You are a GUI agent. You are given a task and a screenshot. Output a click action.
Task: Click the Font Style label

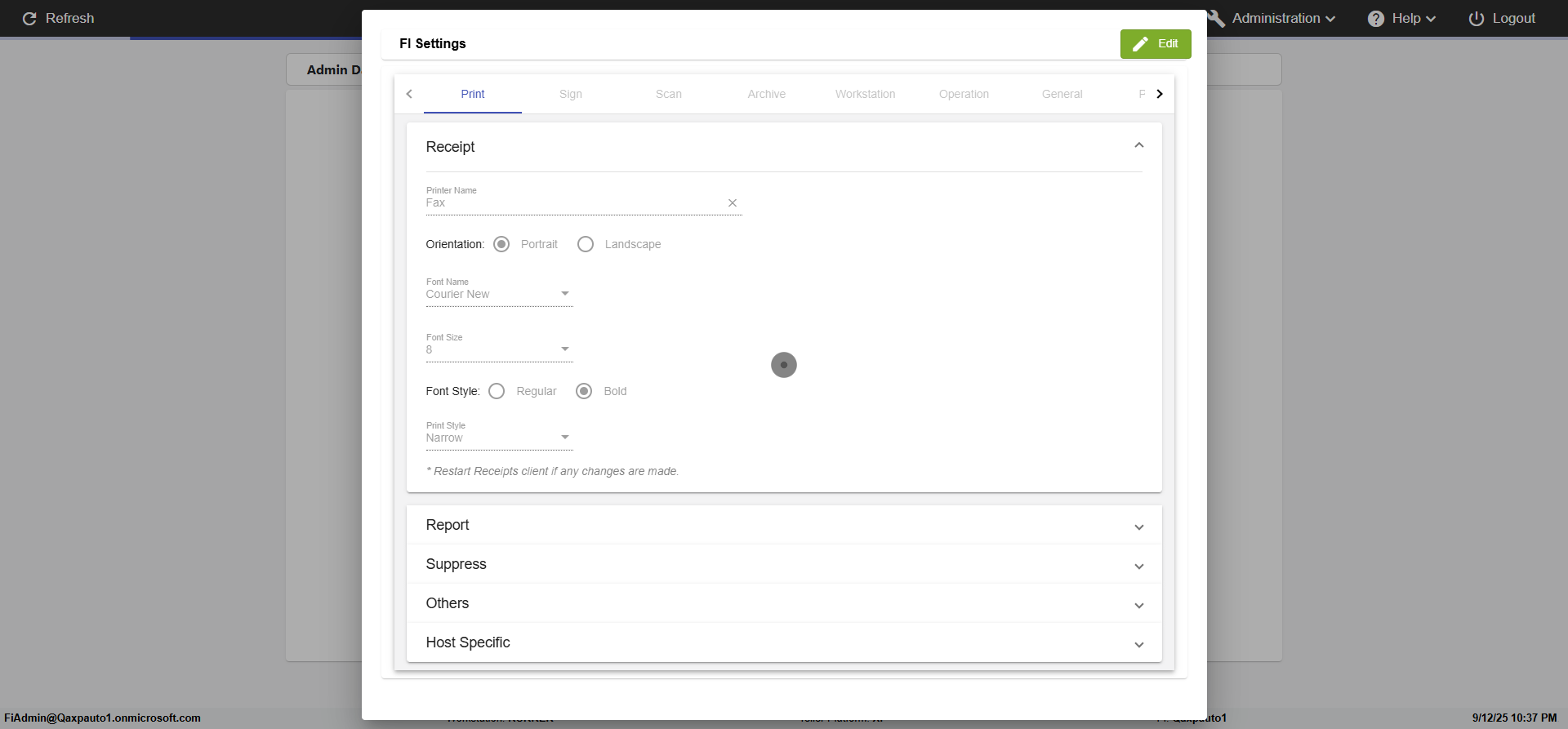(x=453, y=391)
